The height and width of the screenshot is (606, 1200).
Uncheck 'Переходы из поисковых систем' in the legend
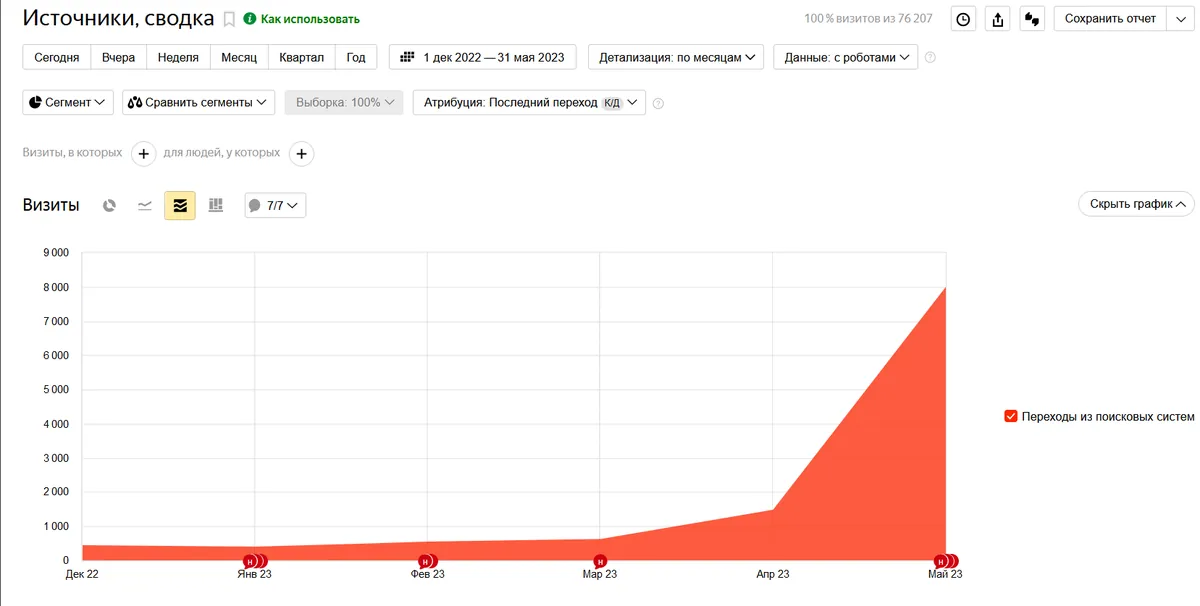1011,416
